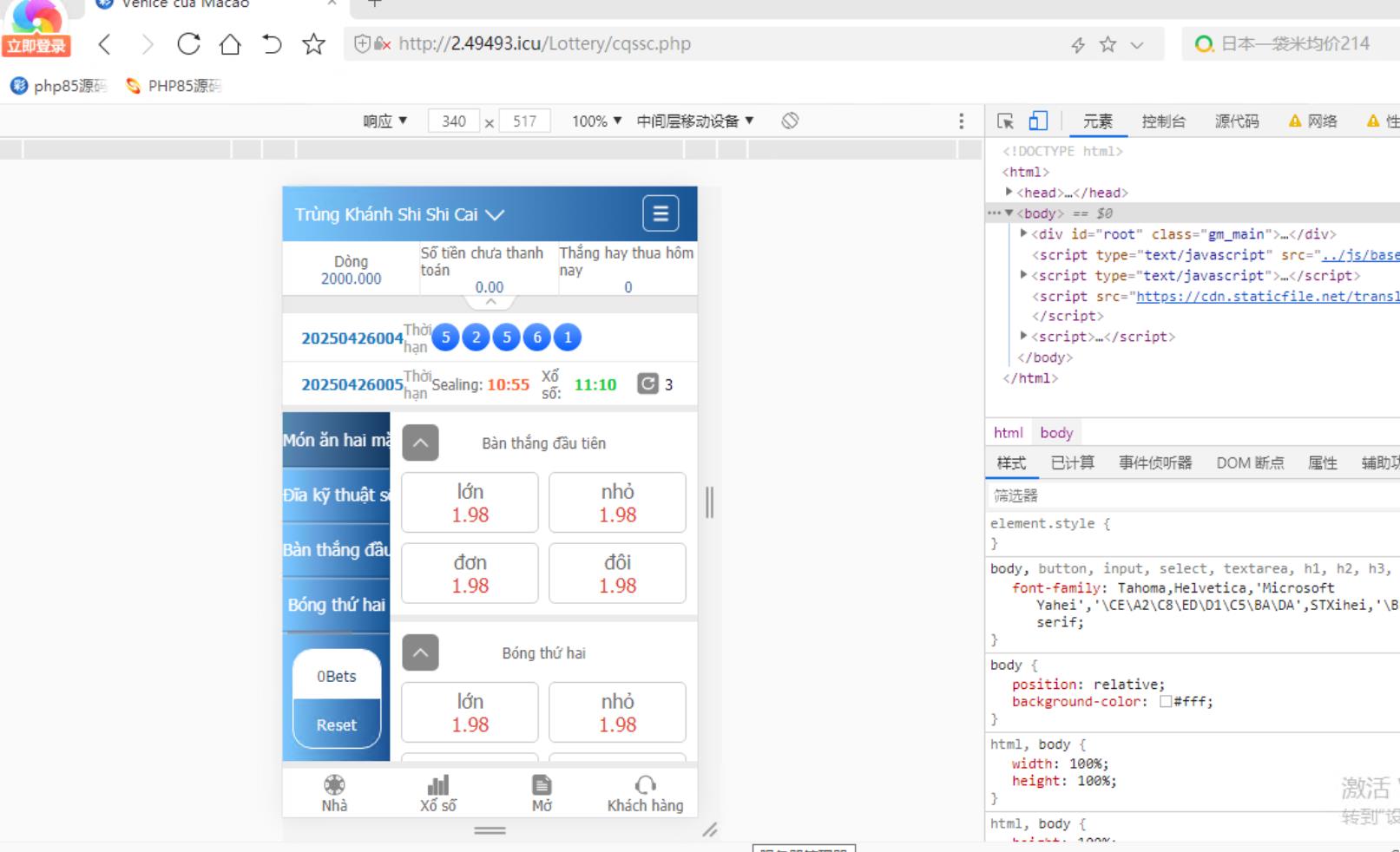The height and width of the screenshot is (852, 1400).
Task: Click the viewport width input field
Action: point(453,121)
